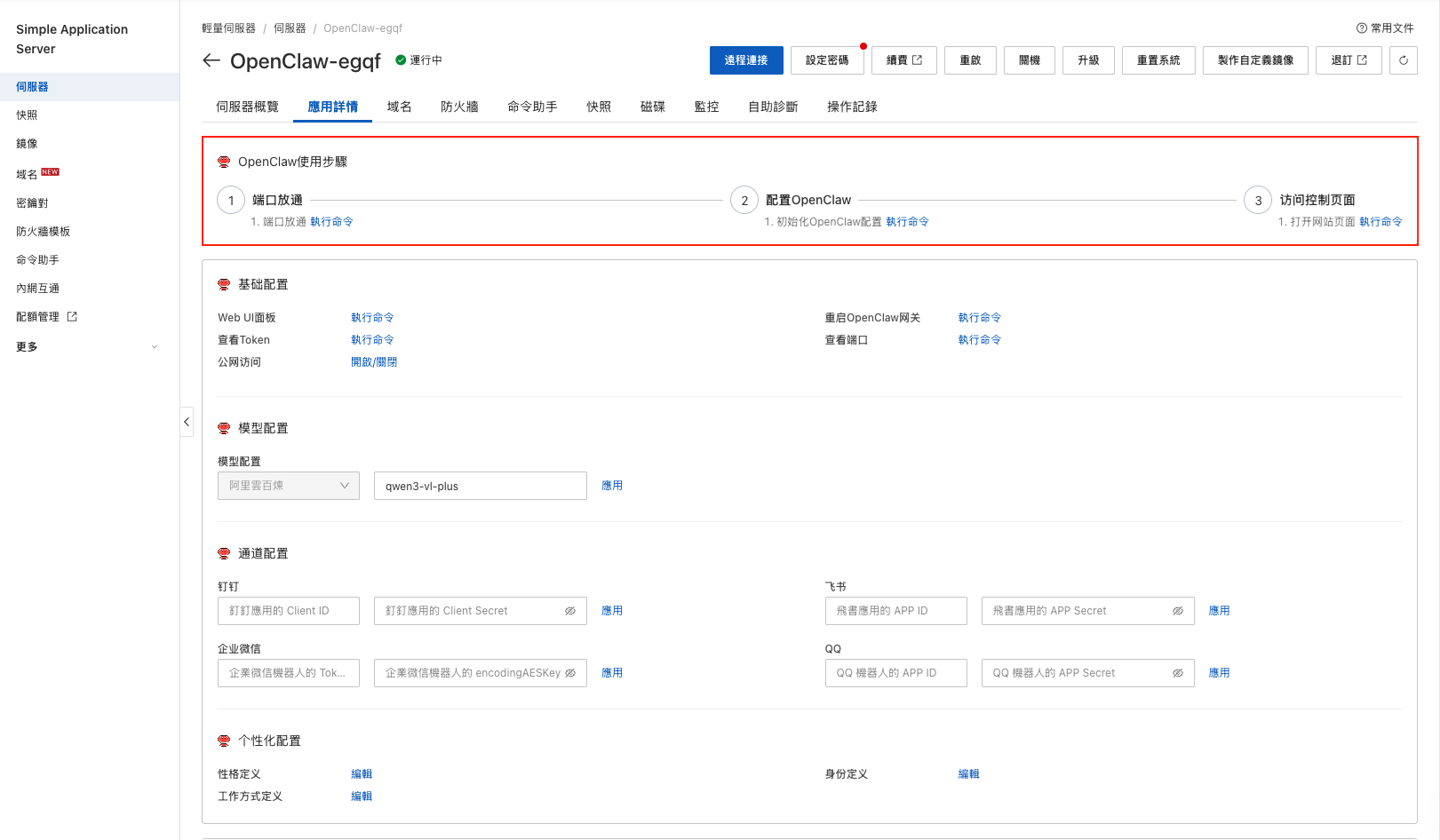
Task: Switch to the 防火牆 tab
Action: click(x=459, y=107)
